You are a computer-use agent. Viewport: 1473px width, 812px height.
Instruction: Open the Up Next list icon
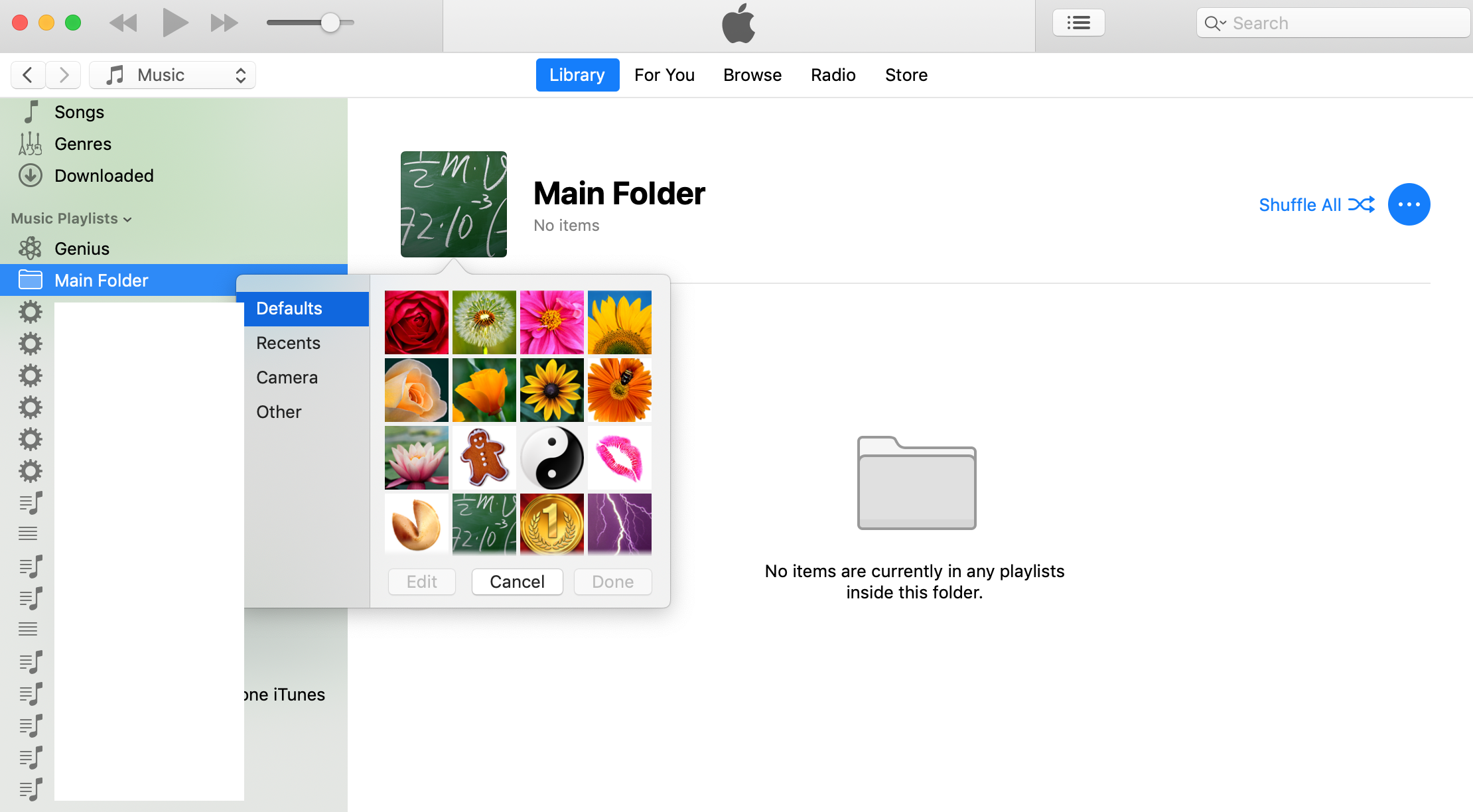point(1078,23)
